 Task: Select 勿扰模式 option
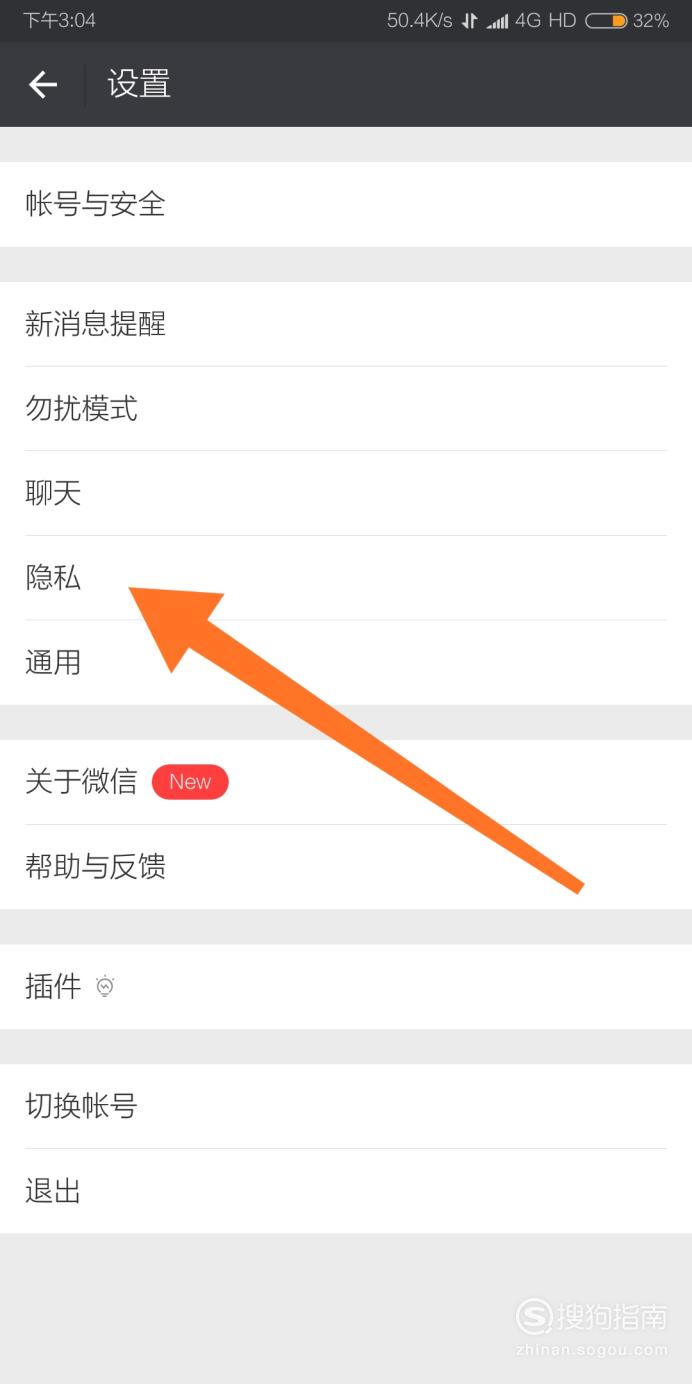pyautogui.click(x=346, y=408)
